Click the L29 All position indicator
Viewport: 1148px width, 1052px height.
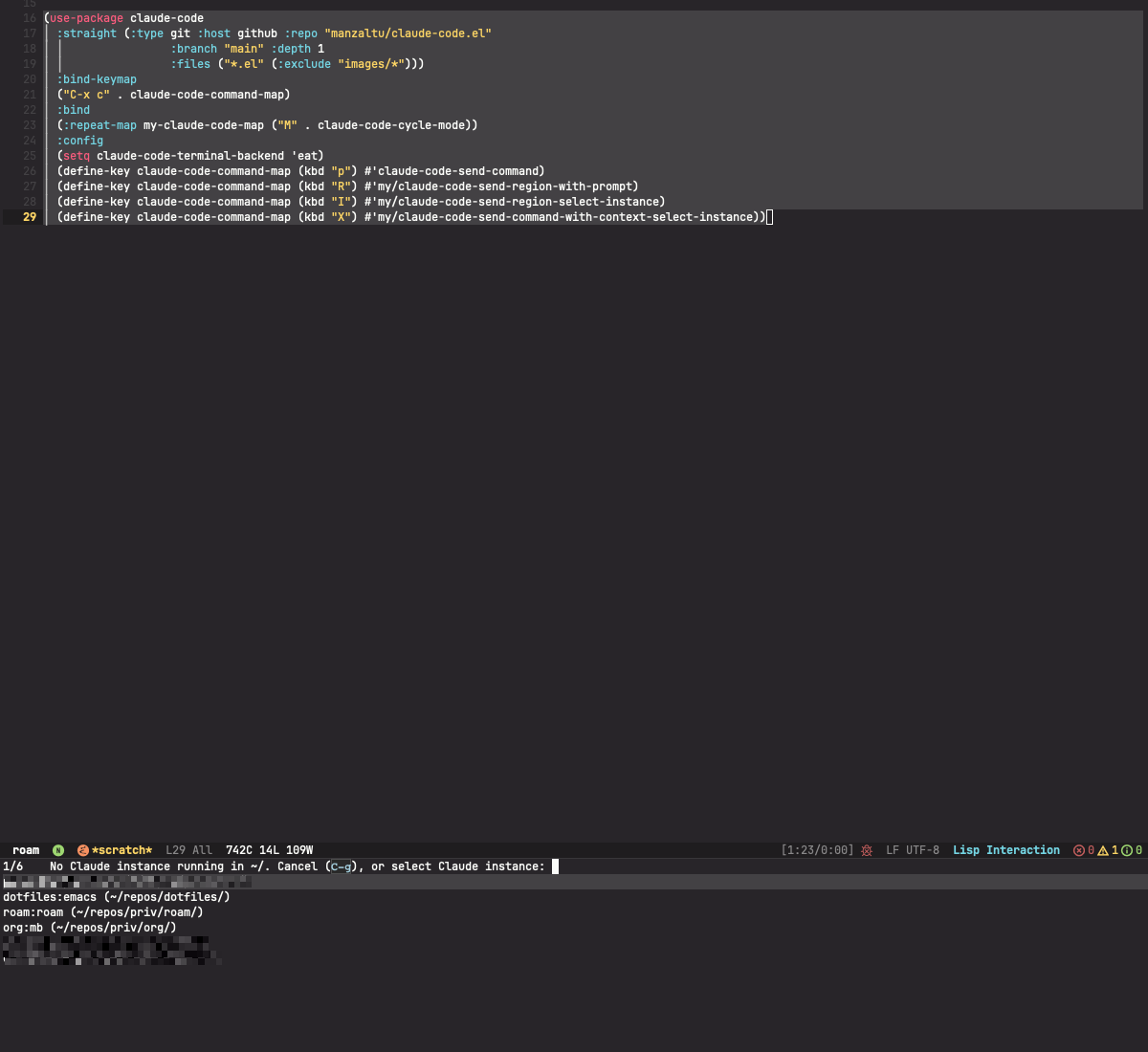[x=188, y=850]
